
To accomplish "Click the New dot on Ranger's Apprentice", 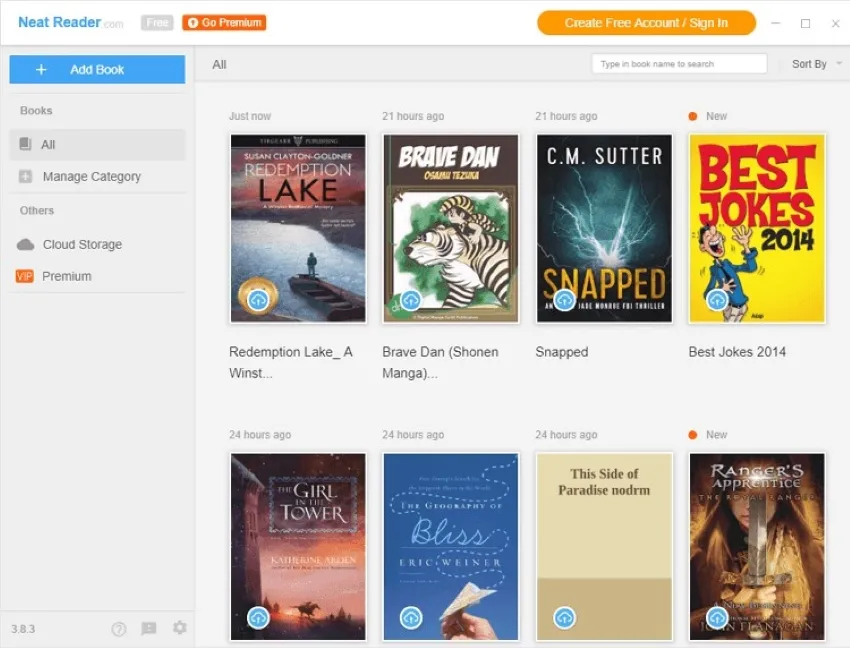I will [691, 434].
